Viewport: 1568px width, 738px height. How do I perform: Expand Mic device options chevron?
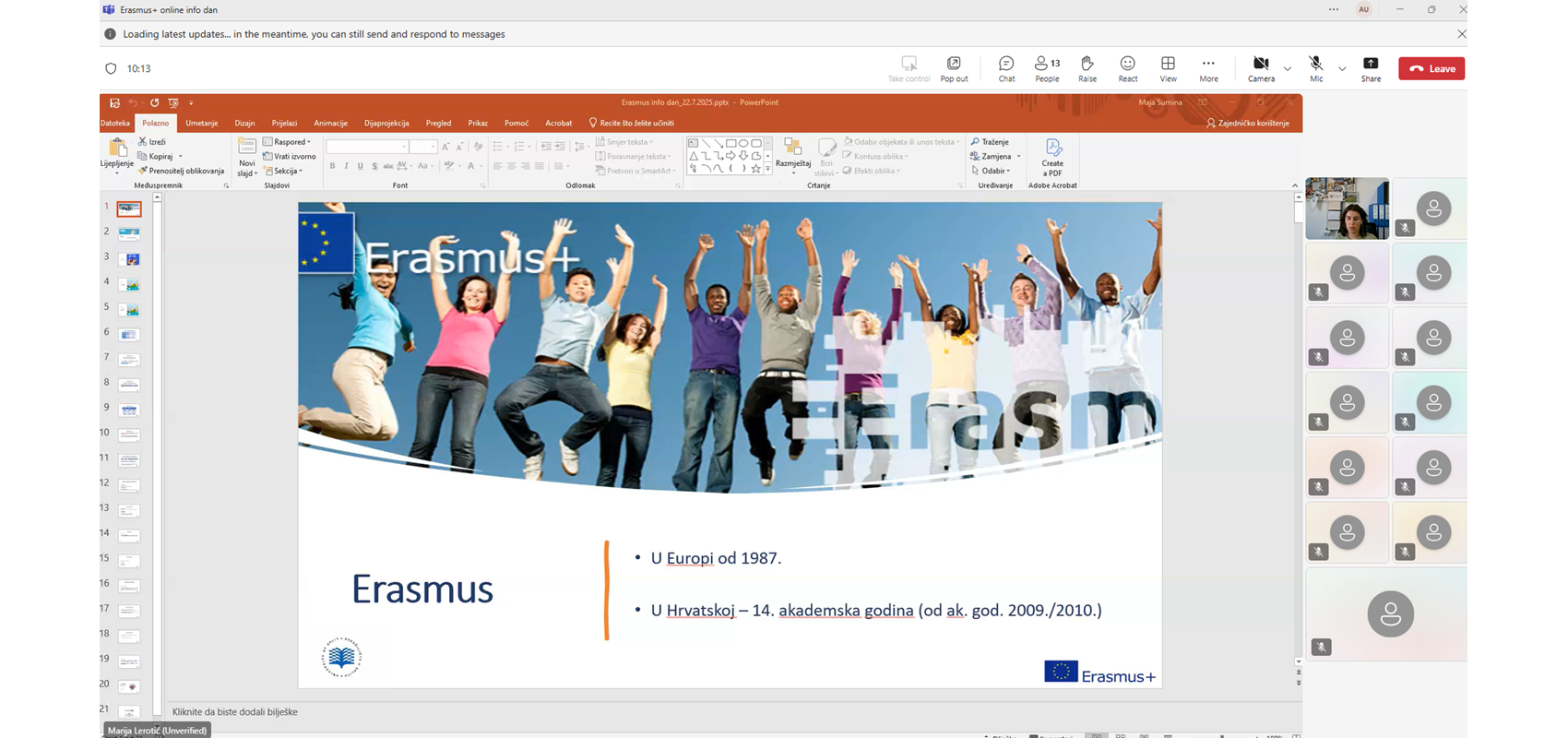(x=1342, y=68)
